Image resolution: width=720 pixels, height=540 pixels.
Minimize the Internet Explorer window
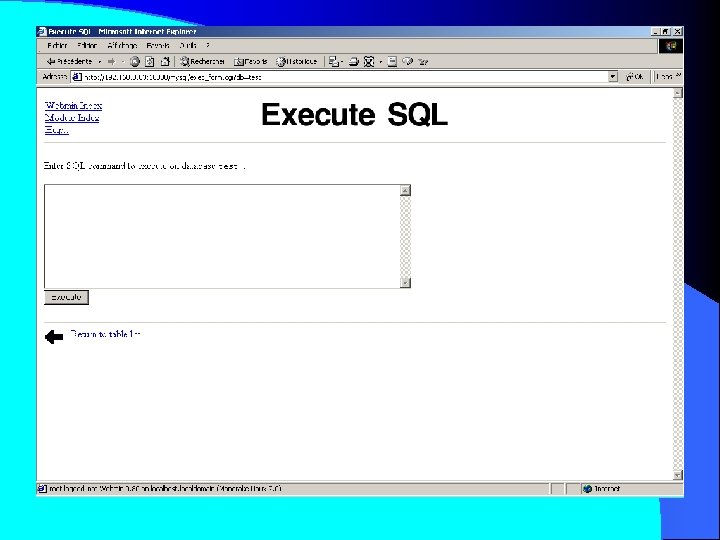(656, 32)
